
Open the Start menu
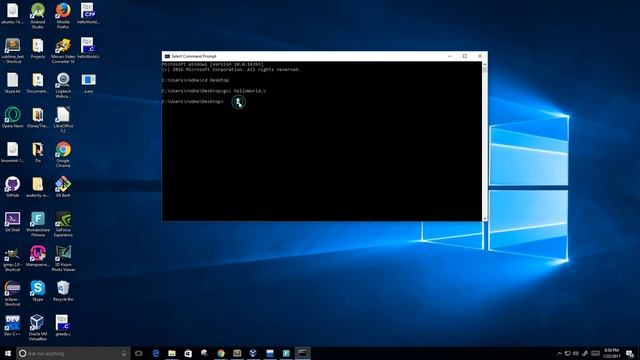click(8, 353)
